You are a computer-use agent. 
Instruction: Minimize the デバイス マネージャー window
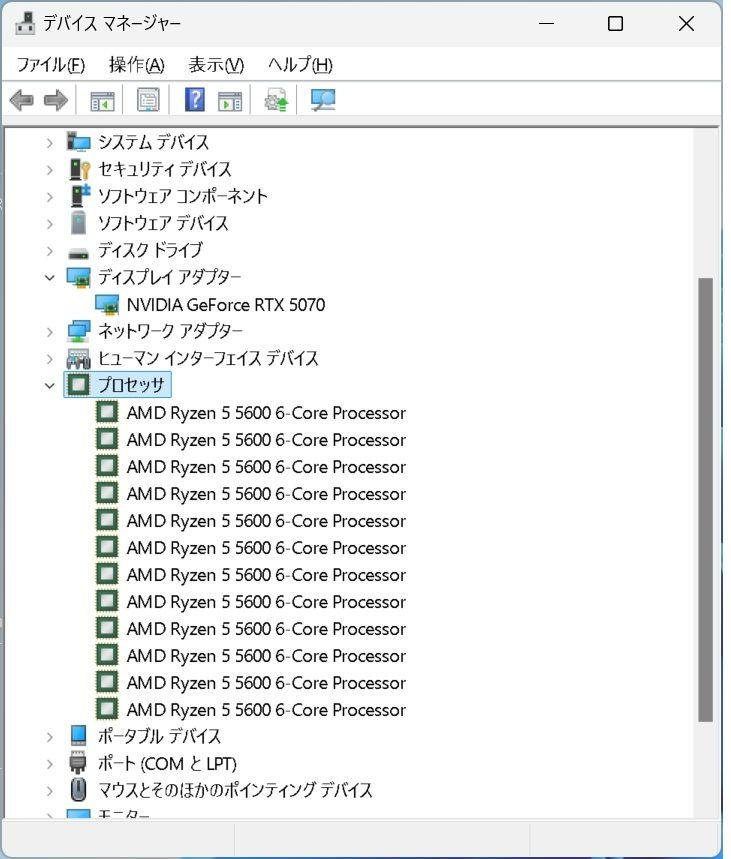(546, 24)
